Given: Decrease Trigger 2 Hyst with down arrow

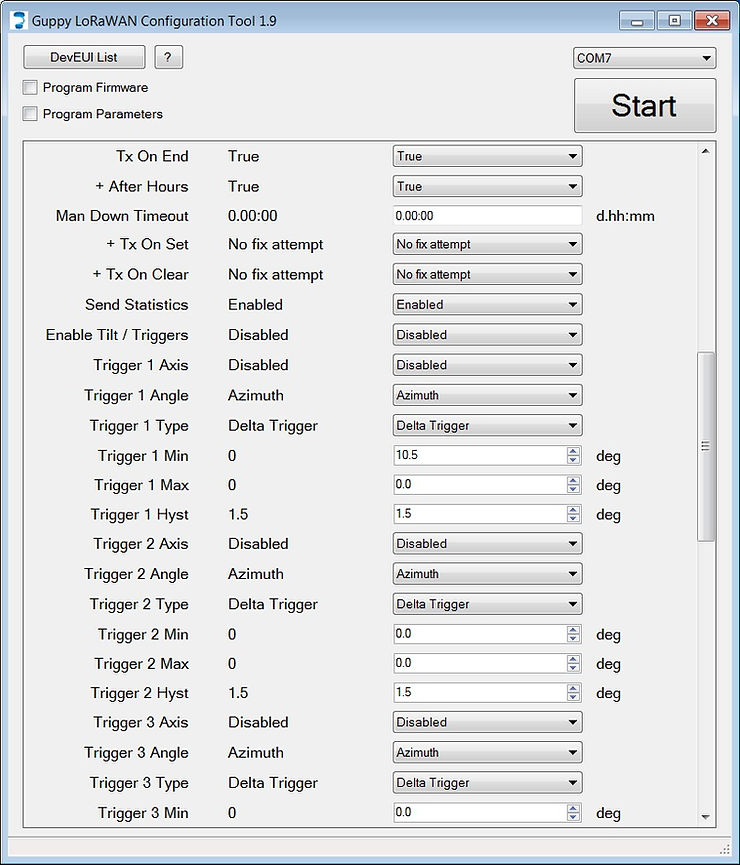Looking at the screenshot, I should (x=573, y=697).
